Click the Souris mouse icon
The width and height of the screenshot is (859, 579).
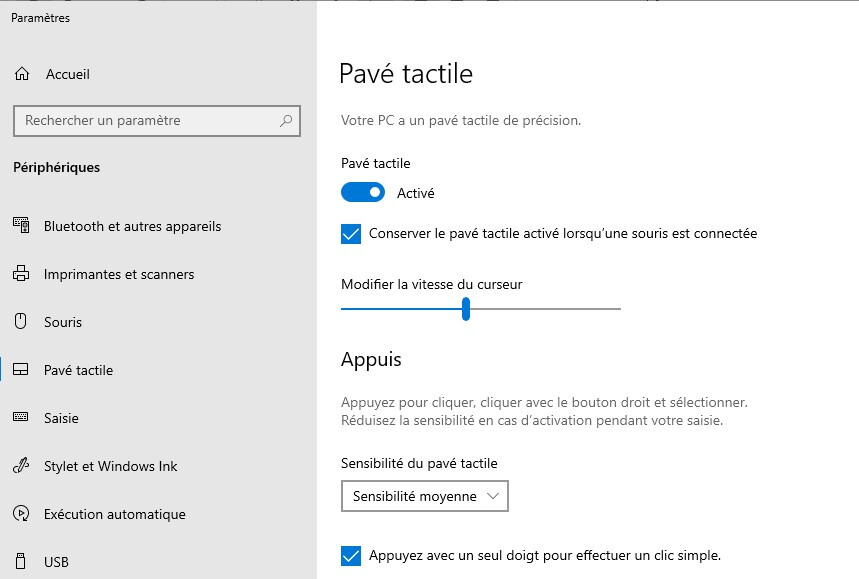click(x=21, y=322)
